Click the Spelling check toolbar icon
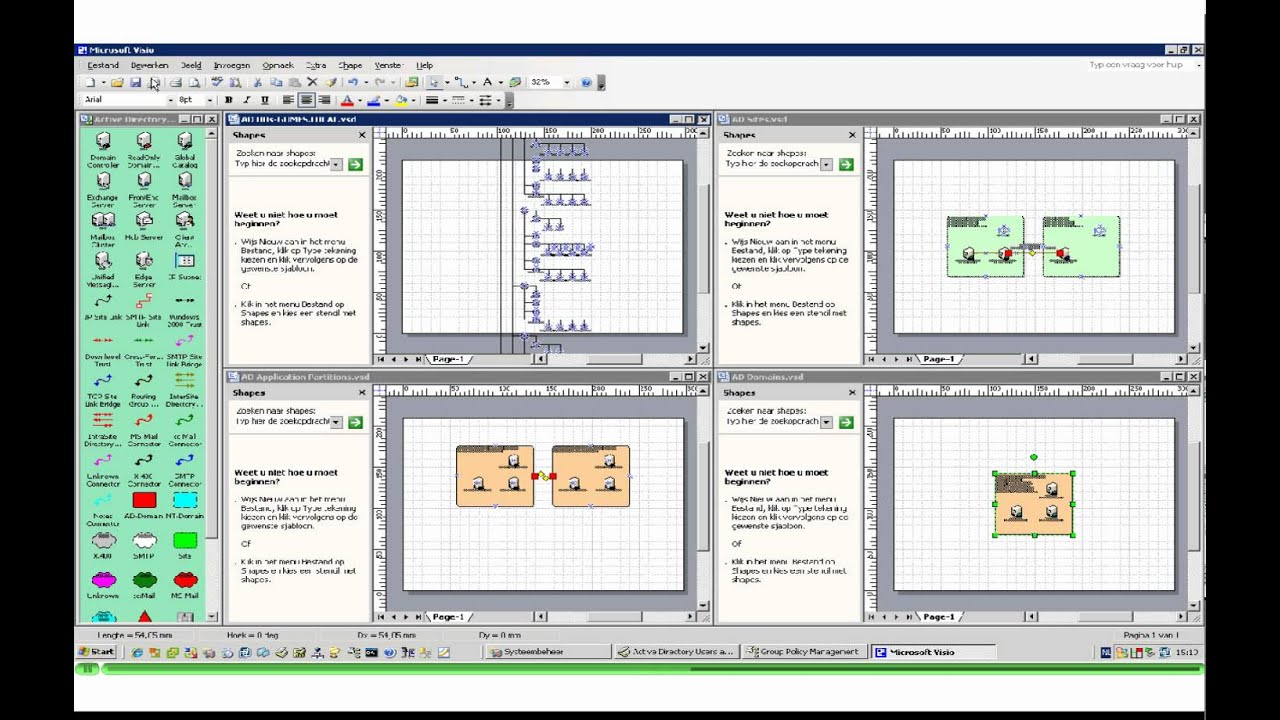 216,82
